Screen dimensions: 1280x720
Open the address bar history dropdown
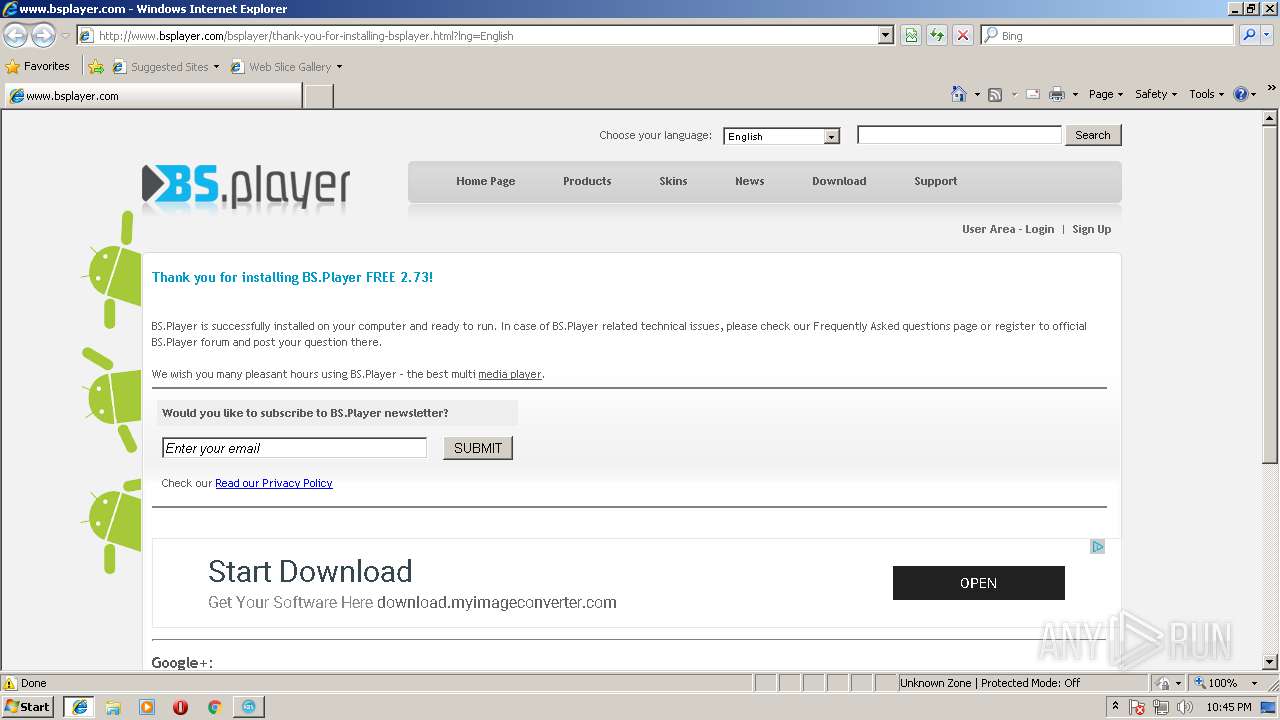[x=885, y=35]
